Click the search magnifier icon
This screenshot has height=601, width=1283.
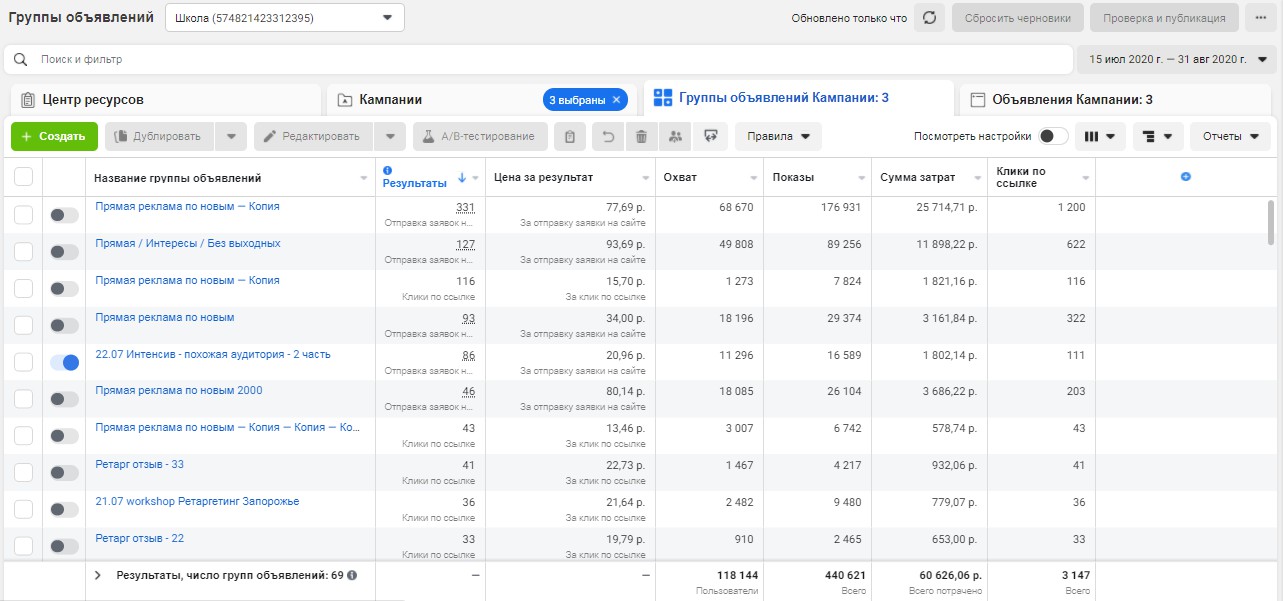click(21, 60)
